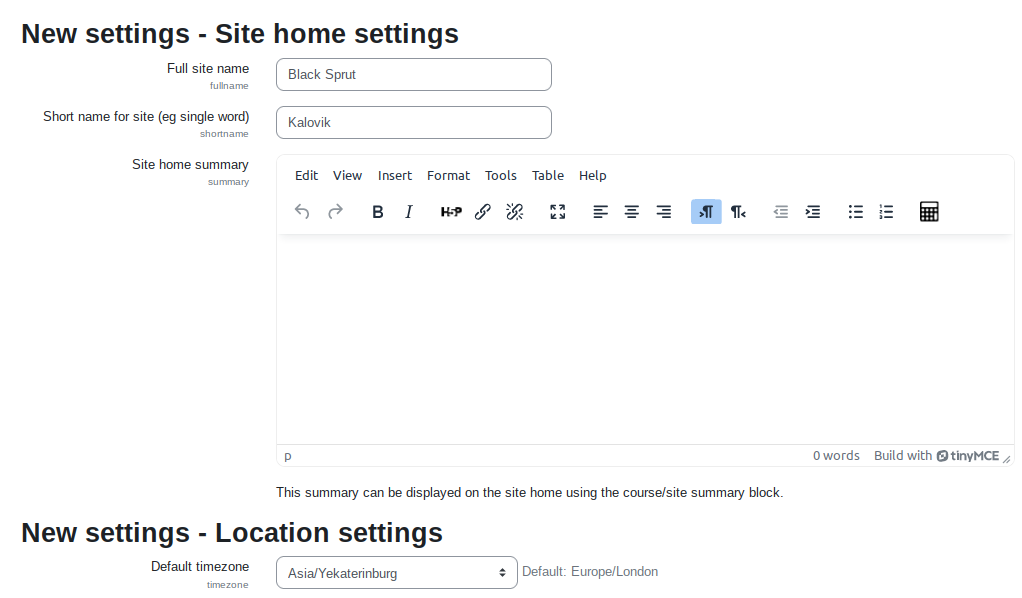Open the Insert menu
1022x598 pixels.
pyautogui.click(x=395, y=176)
